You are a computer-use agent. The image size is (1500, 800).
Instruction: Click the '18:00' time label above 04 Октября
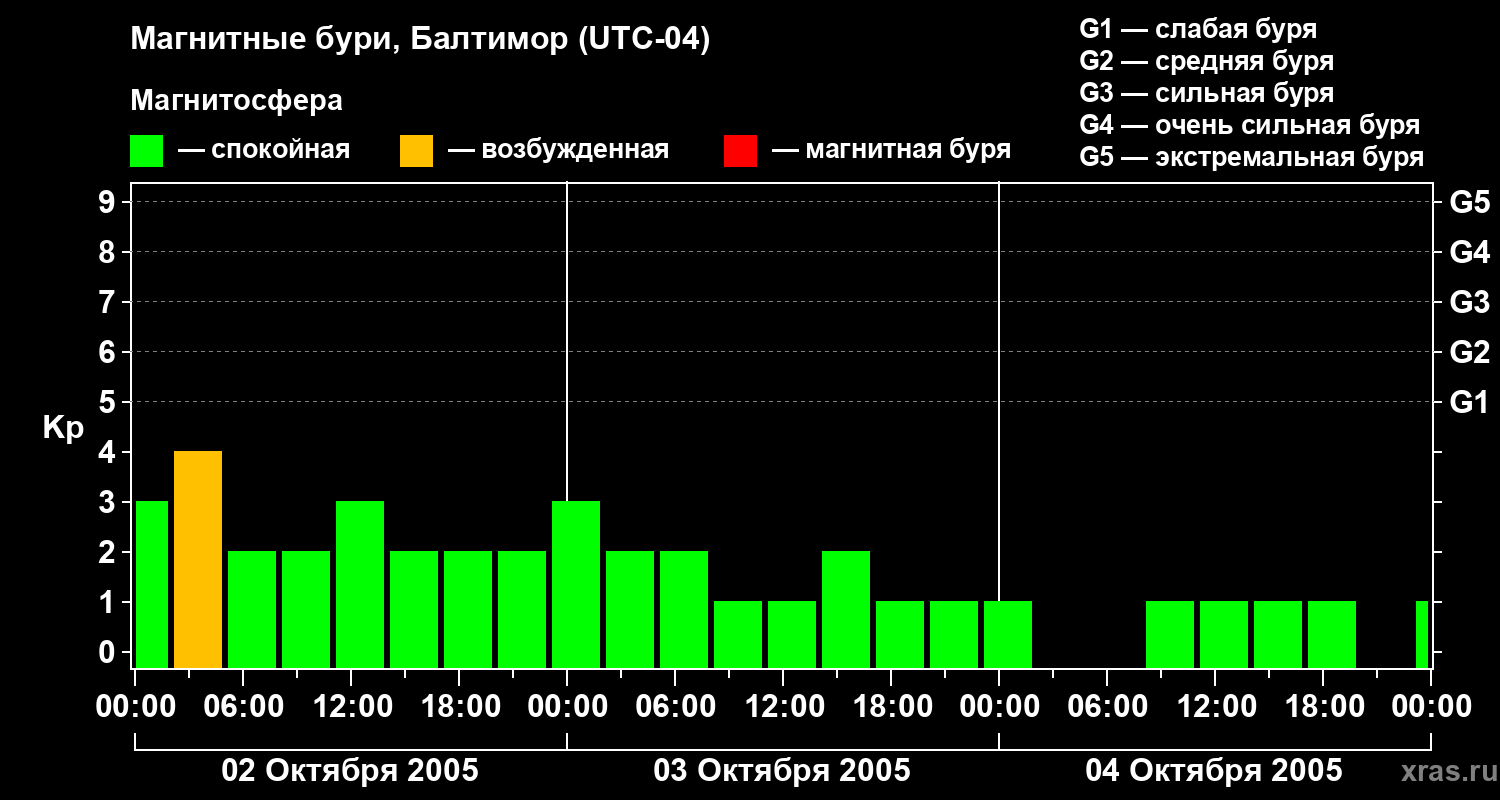[x=1323, y=707]
